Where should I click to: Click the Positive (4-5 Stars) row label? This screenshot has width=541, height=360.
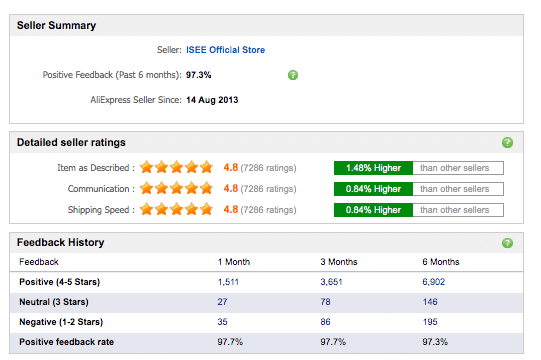59,282
